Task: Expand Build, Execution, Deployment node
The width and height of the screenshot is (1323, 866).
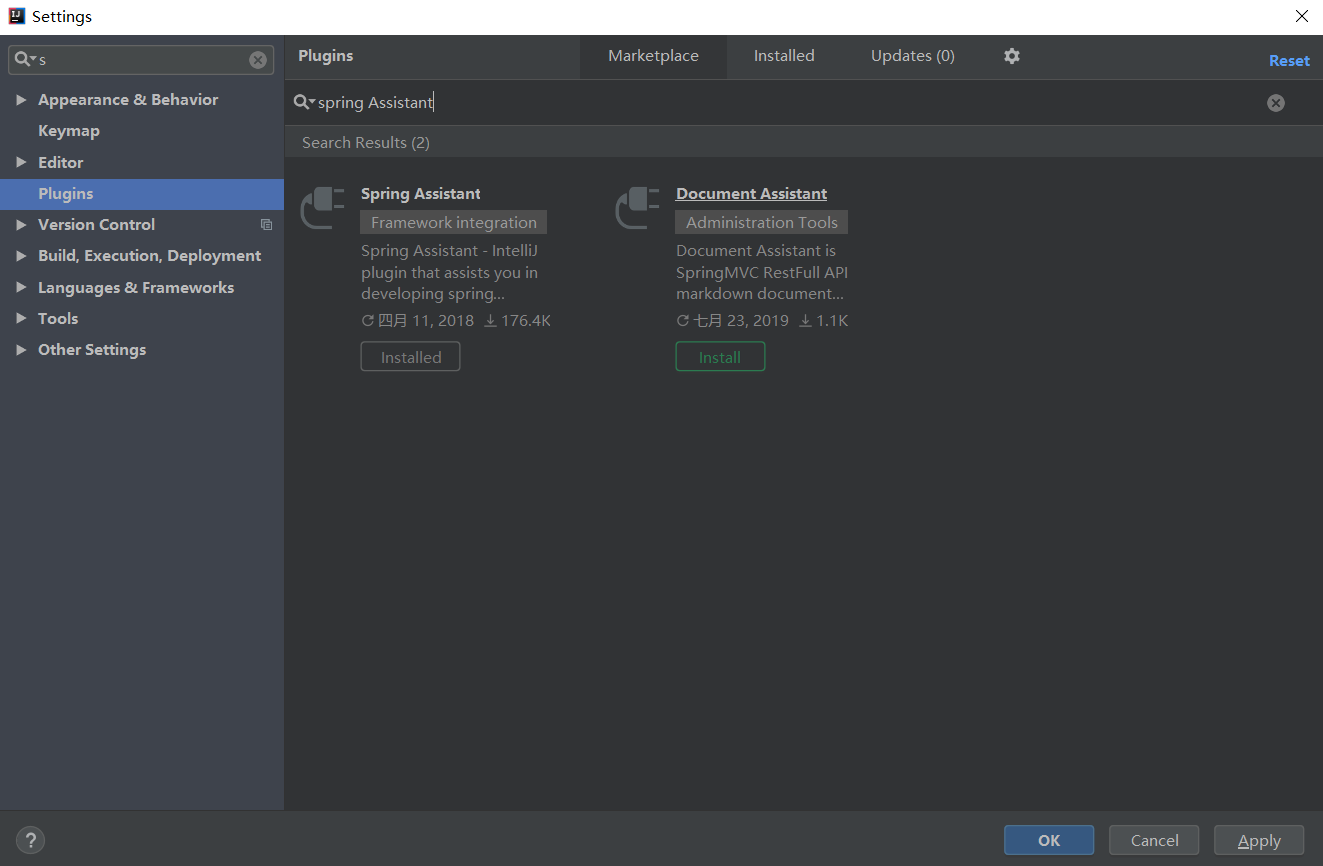Action: point(21,256)
